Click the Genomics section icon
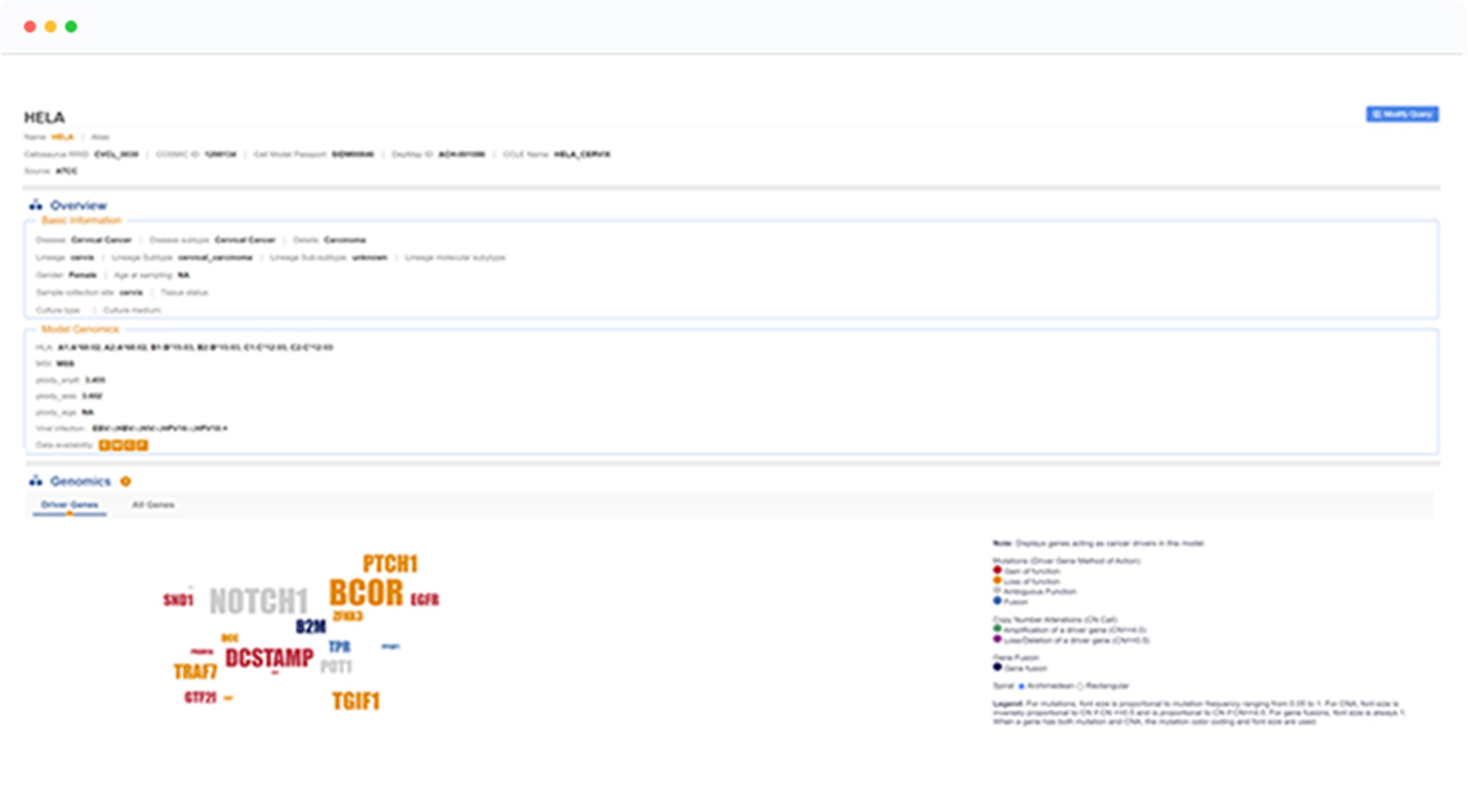 pyautogui.click(x=35, y=481)
